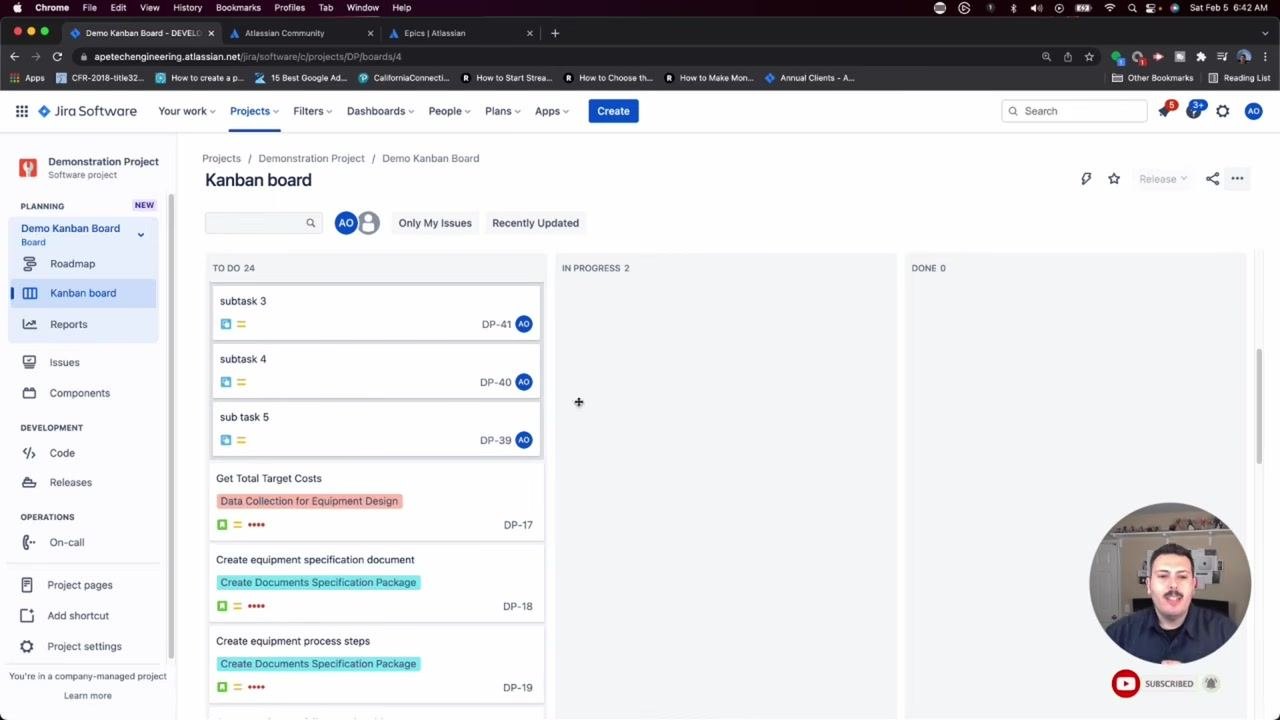Open the AO profile avatar in header

1253,111
